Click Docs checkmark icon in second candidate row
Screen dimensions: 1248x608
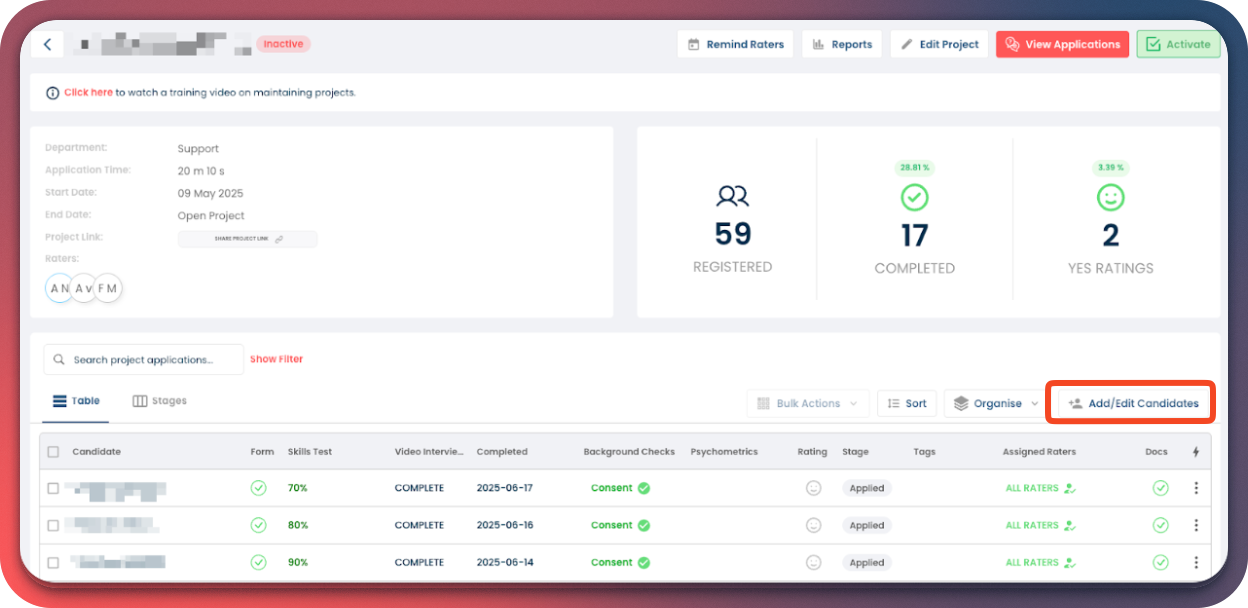tap(1160, 525)
